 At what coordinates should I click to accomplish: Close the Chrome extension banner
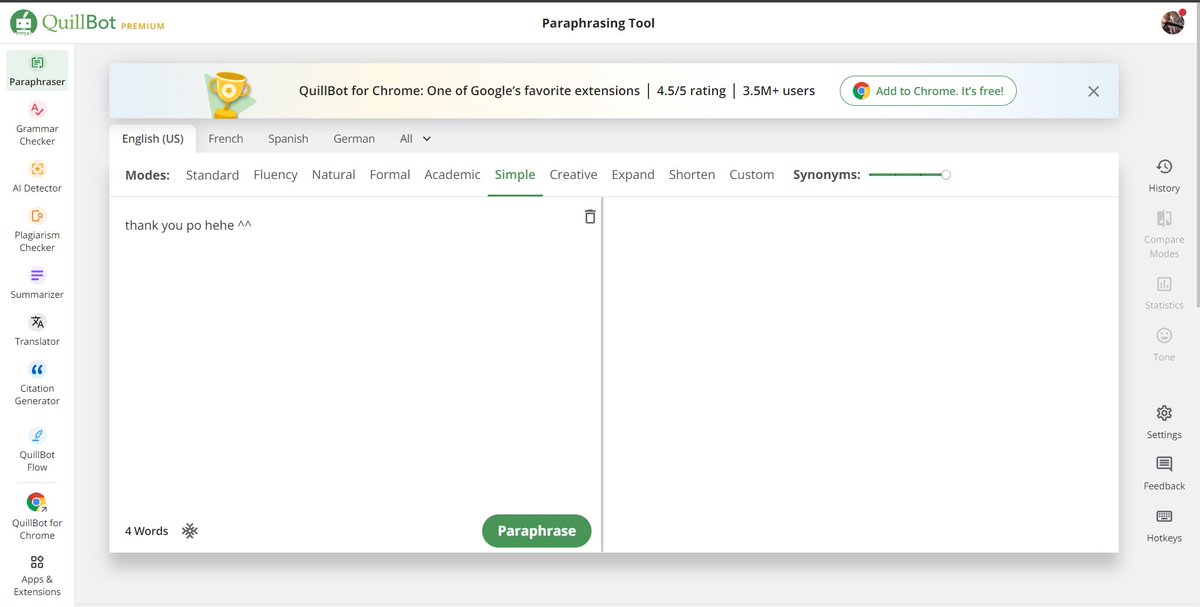(1093, 91)
